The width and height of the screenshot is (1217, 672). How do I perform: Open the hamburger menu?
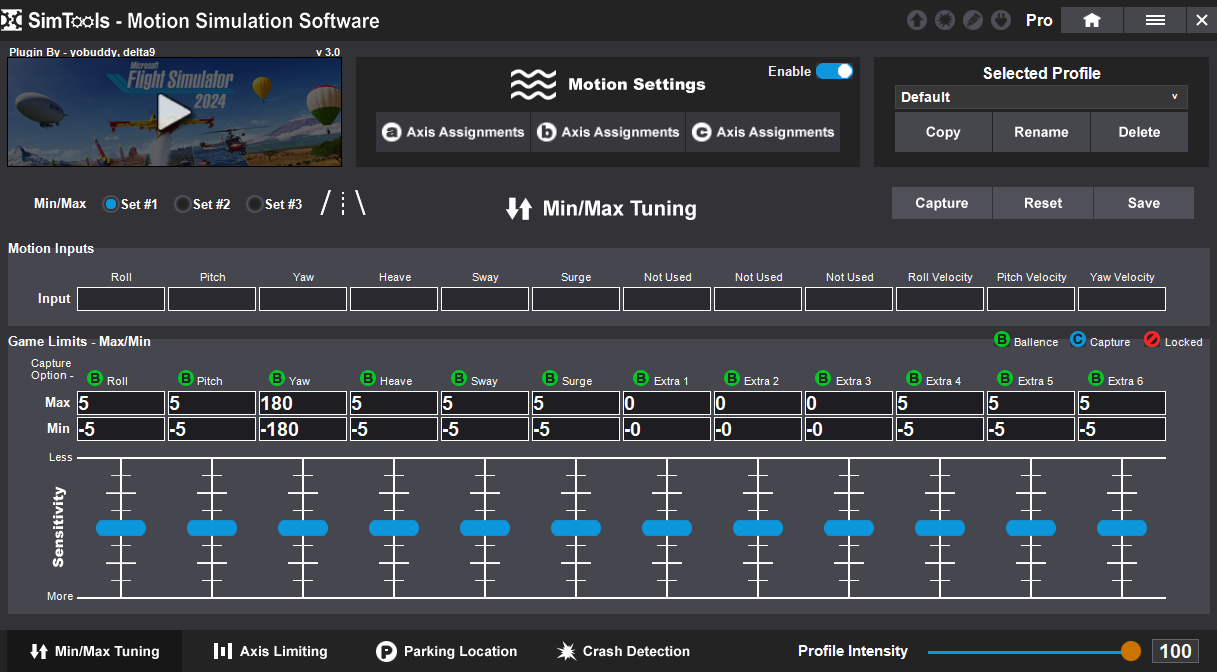click(1155, 20)
